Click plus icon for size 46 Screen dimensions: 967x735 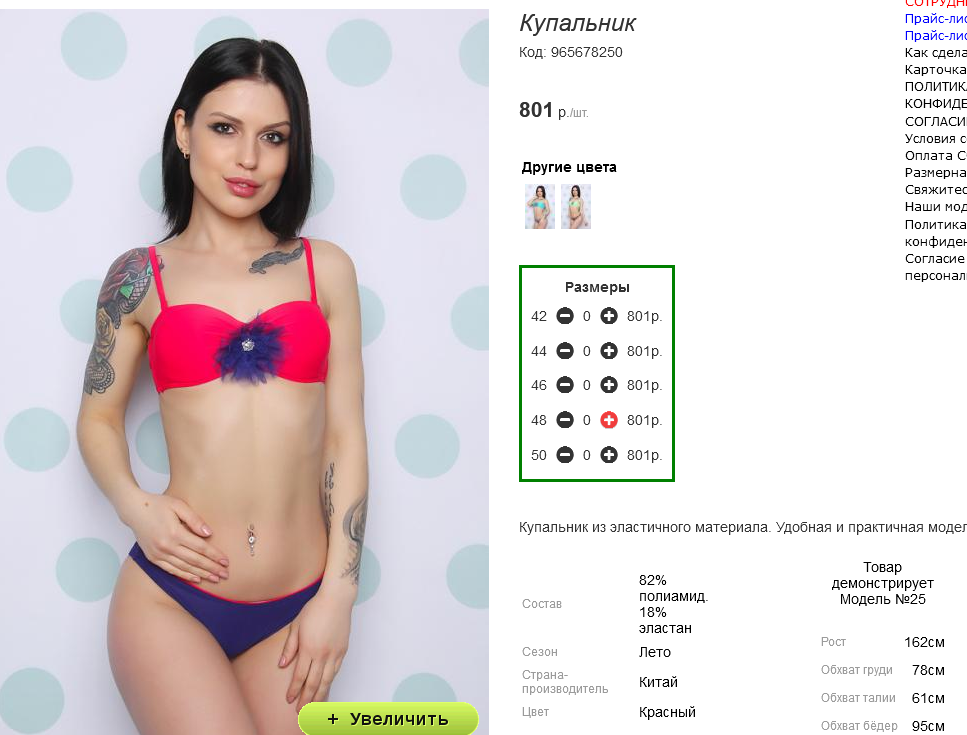[609, 385]
